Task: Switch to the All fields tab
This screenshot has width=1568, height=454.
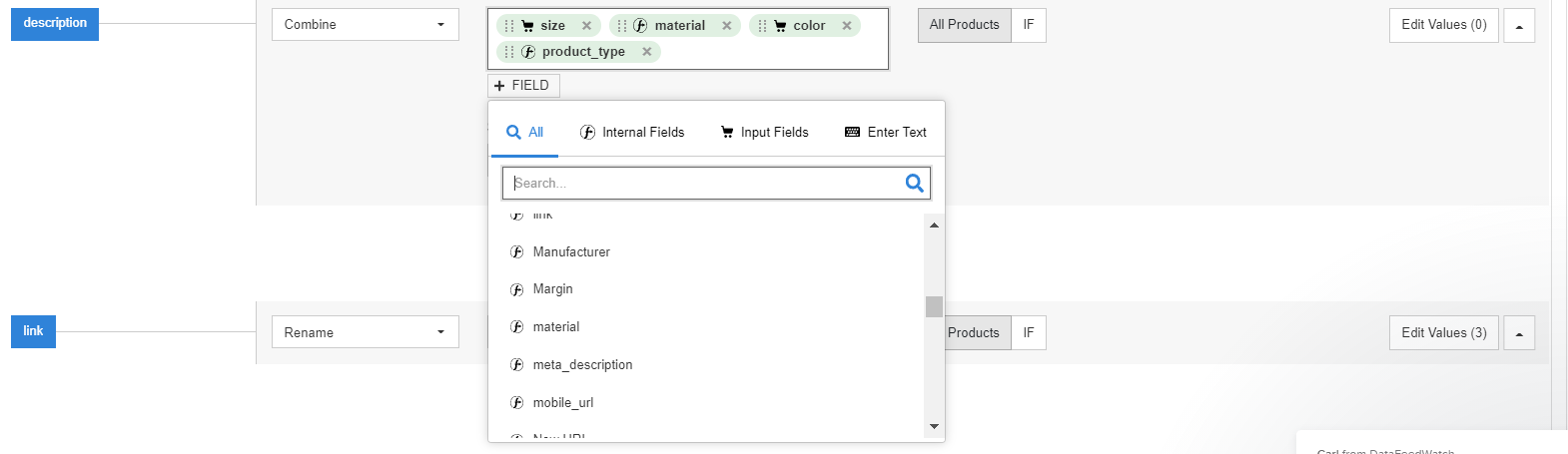Action: [x=525, y=133]
